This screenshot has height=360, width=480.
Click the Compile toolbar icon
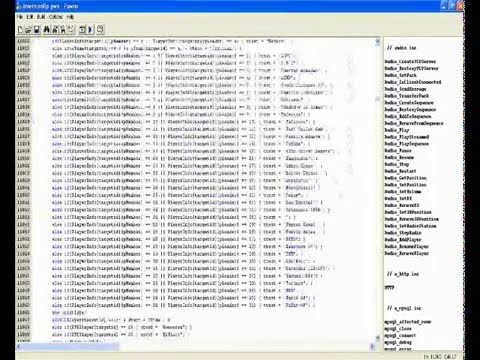(x=82, y=30)
